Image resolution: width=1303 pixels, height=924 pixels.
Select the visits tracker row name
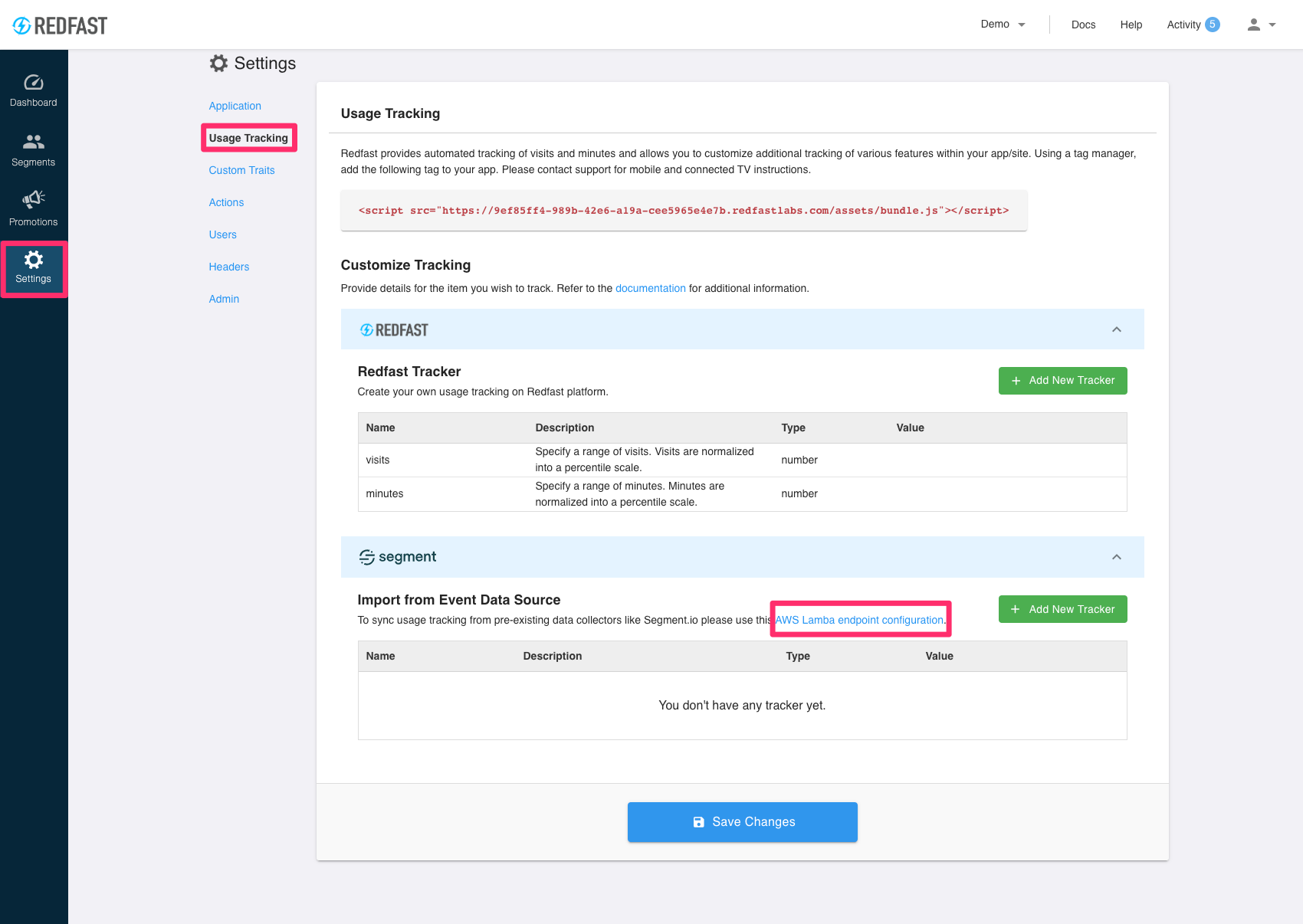click(x=377, y=460)
